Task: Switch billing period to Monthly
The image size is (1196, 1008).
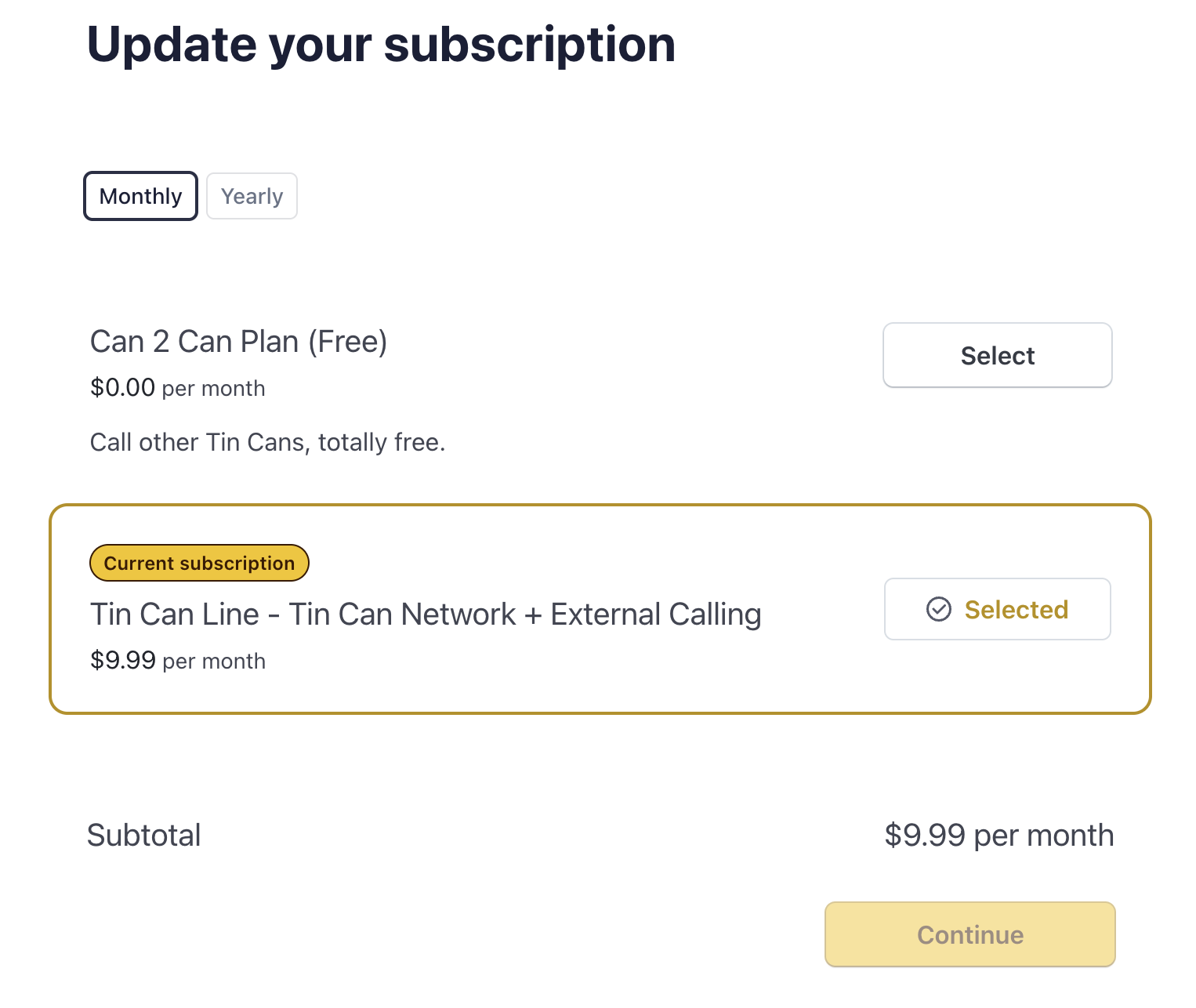Action: pyautogui.click(x=140, y=196)
